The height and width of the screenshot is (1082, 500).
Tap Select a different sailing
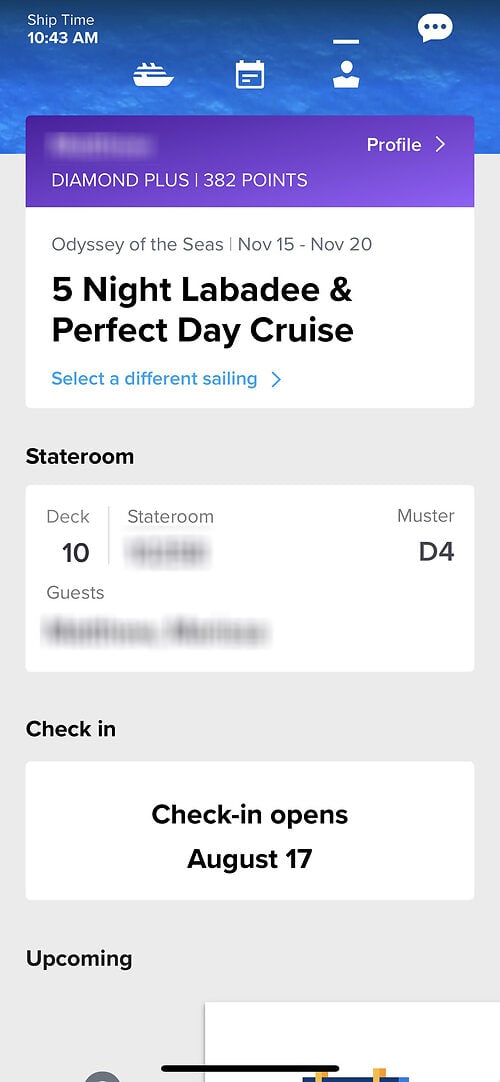(x=154, y=379)
